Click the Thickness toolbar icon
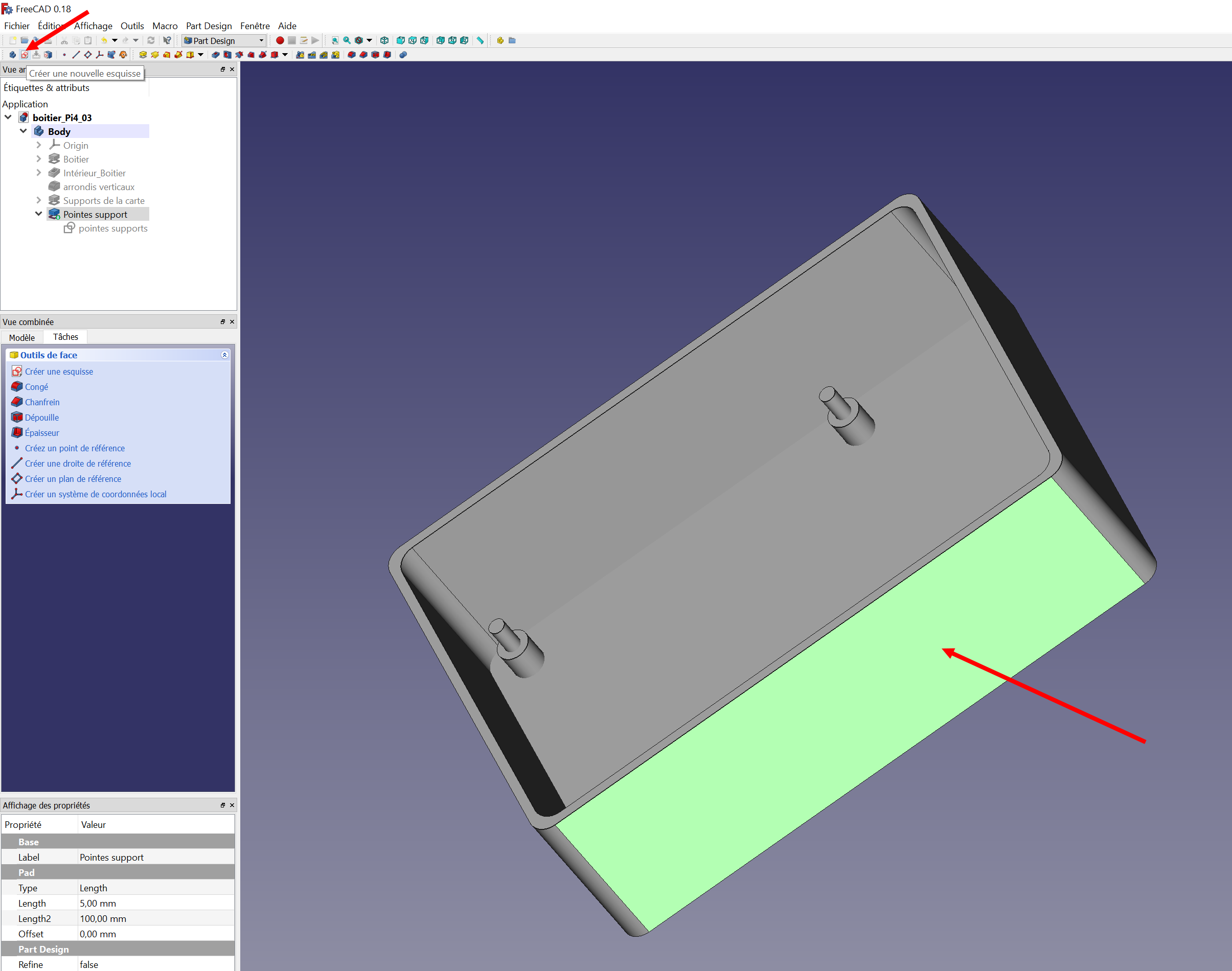The image size is (1232, 971). pos(387,55)
